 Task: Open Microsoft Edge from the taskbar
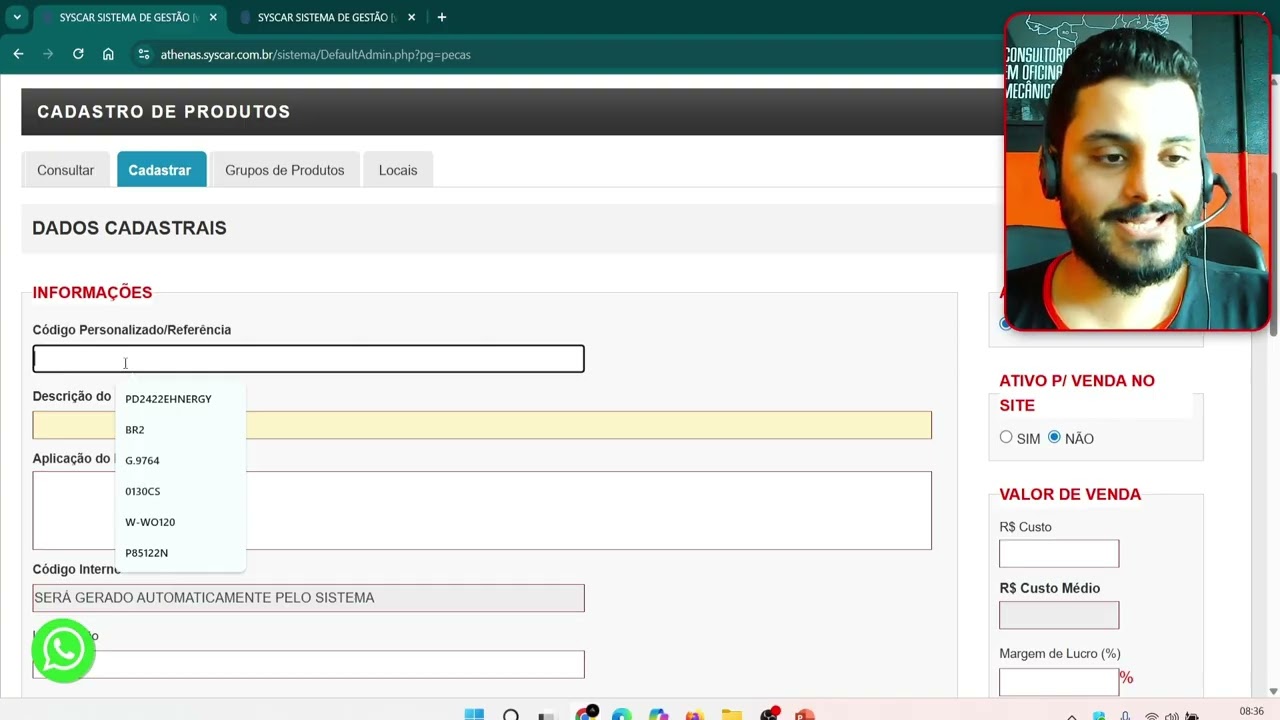[x=621, y=714]
